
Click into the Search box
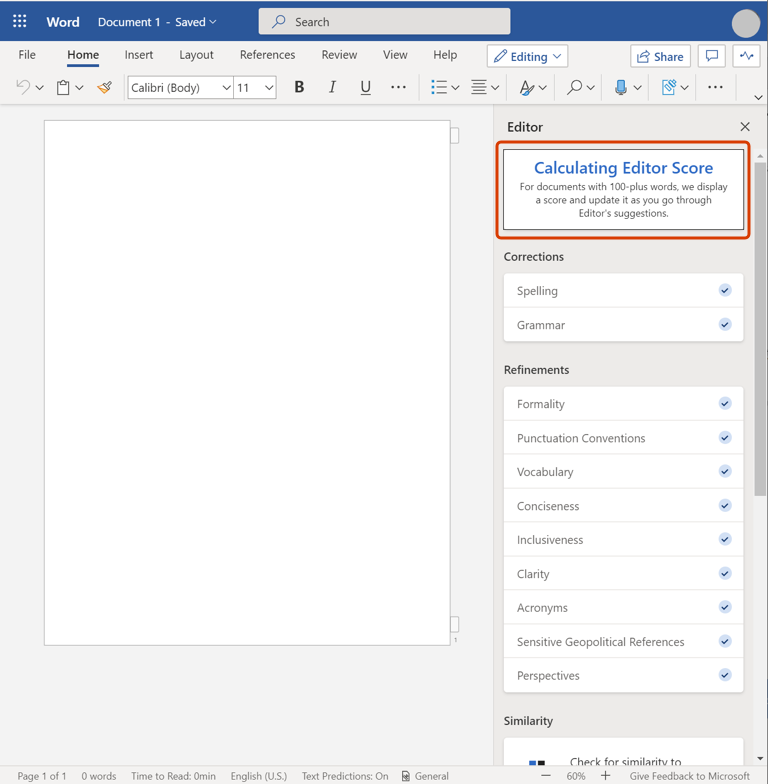385,21
